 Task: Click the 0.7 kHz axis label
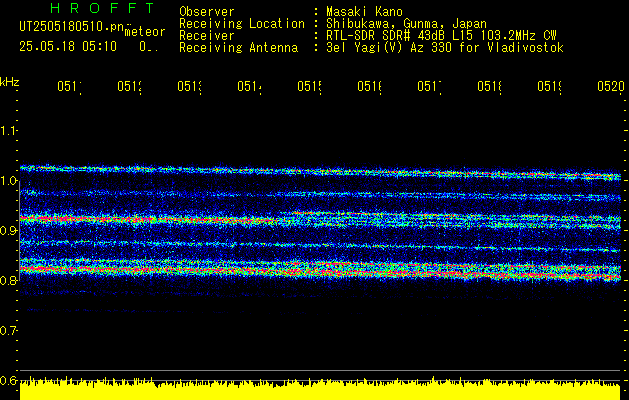click(x=9, y=331)
